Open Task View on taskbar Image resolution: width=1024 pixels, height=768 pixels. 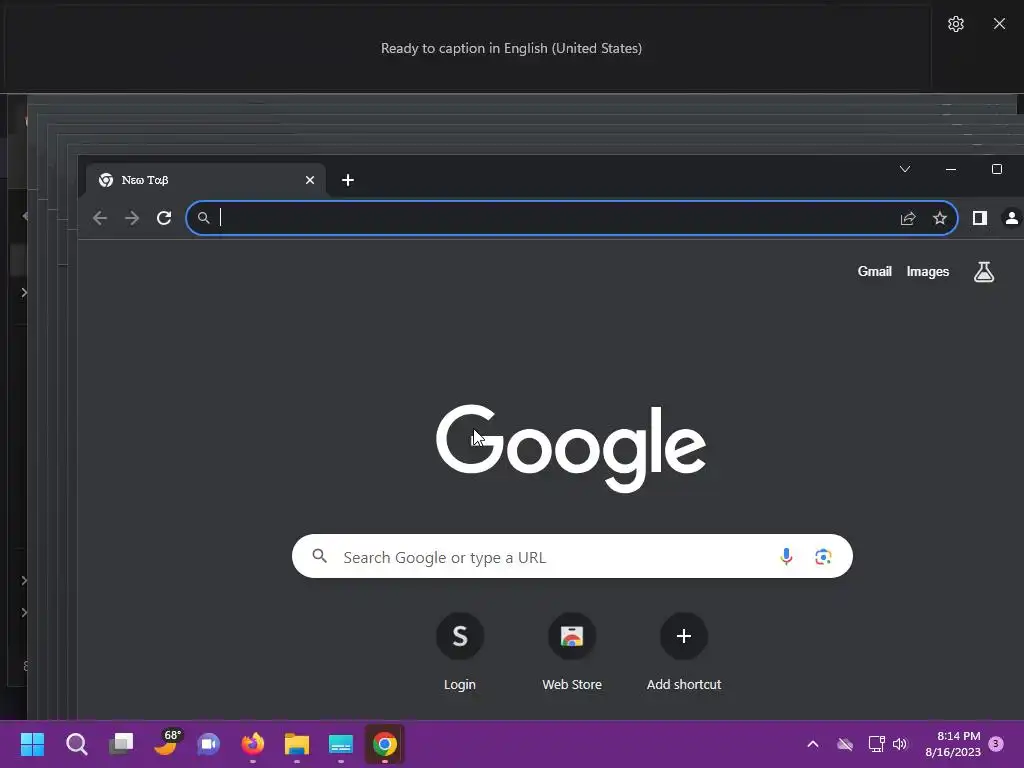[121, 744]
